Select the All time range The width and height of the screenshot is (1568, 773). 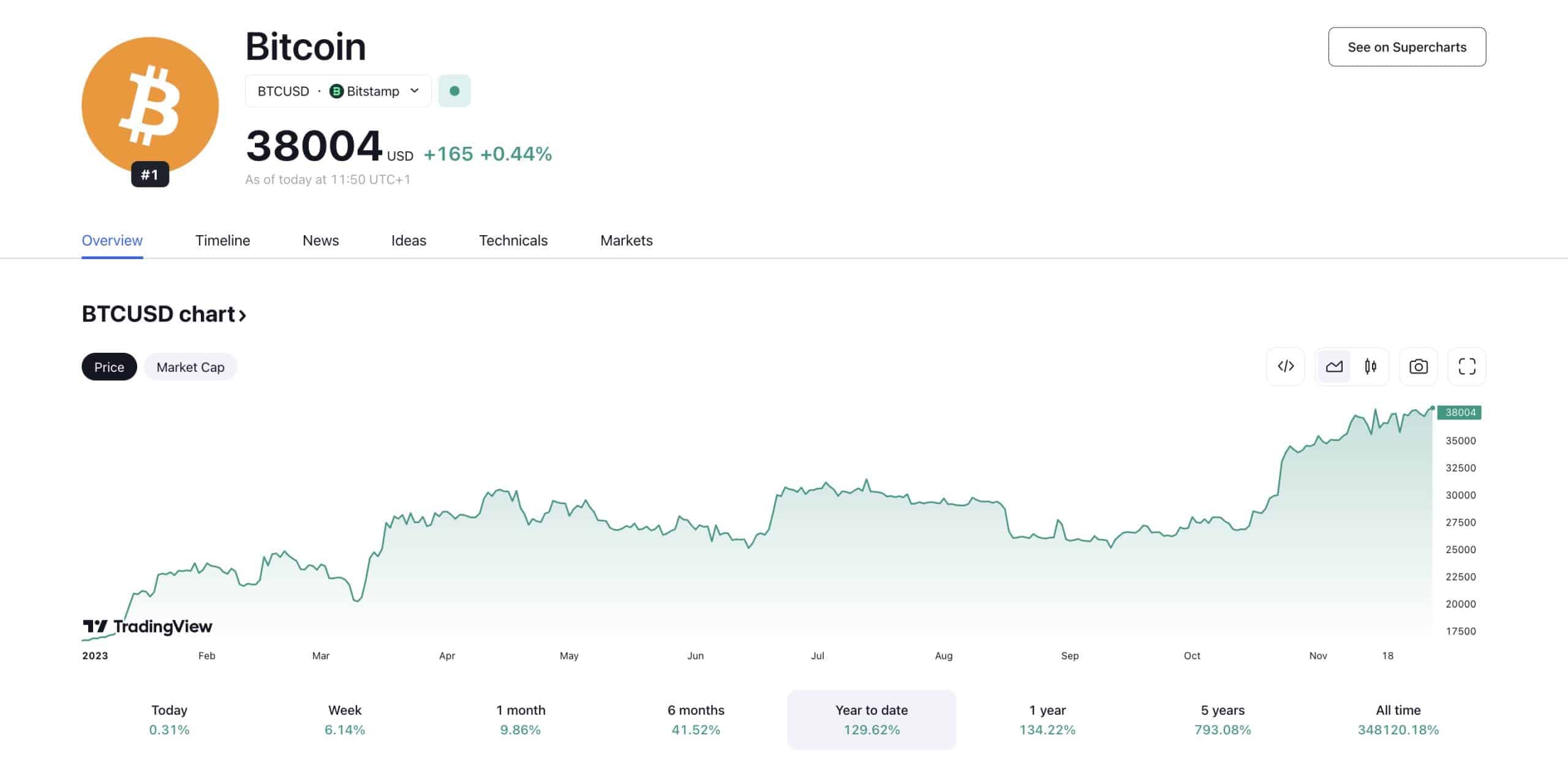(1398, 719)
